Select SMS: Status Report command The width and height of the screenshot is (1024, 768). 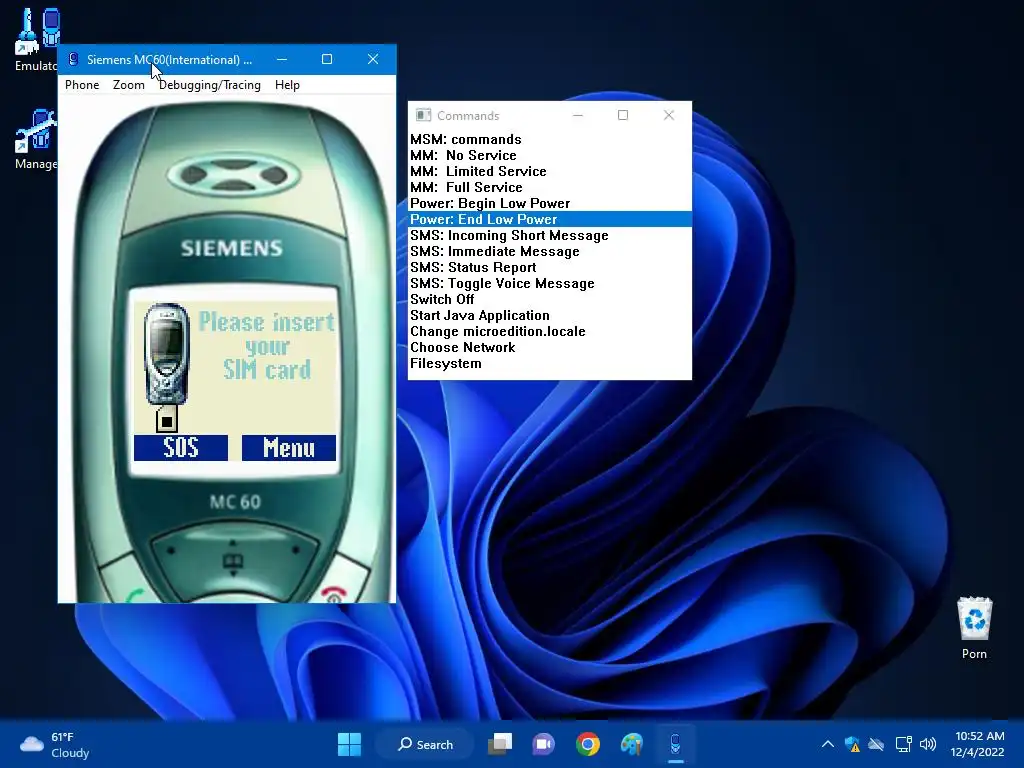[550, 267]
